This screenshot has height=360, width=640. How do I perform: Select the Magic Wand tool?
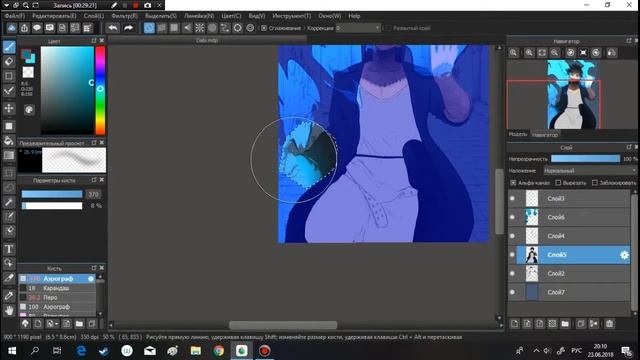pos(9,202)
